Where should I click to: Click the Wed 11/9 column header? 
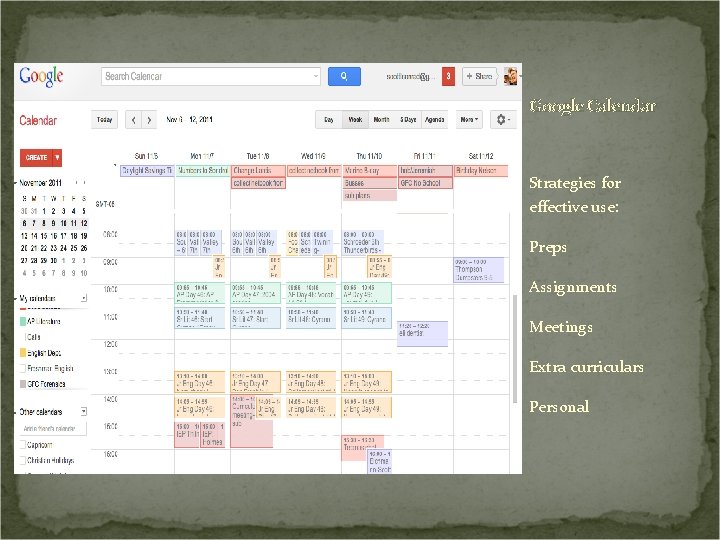tap(313, 156)
